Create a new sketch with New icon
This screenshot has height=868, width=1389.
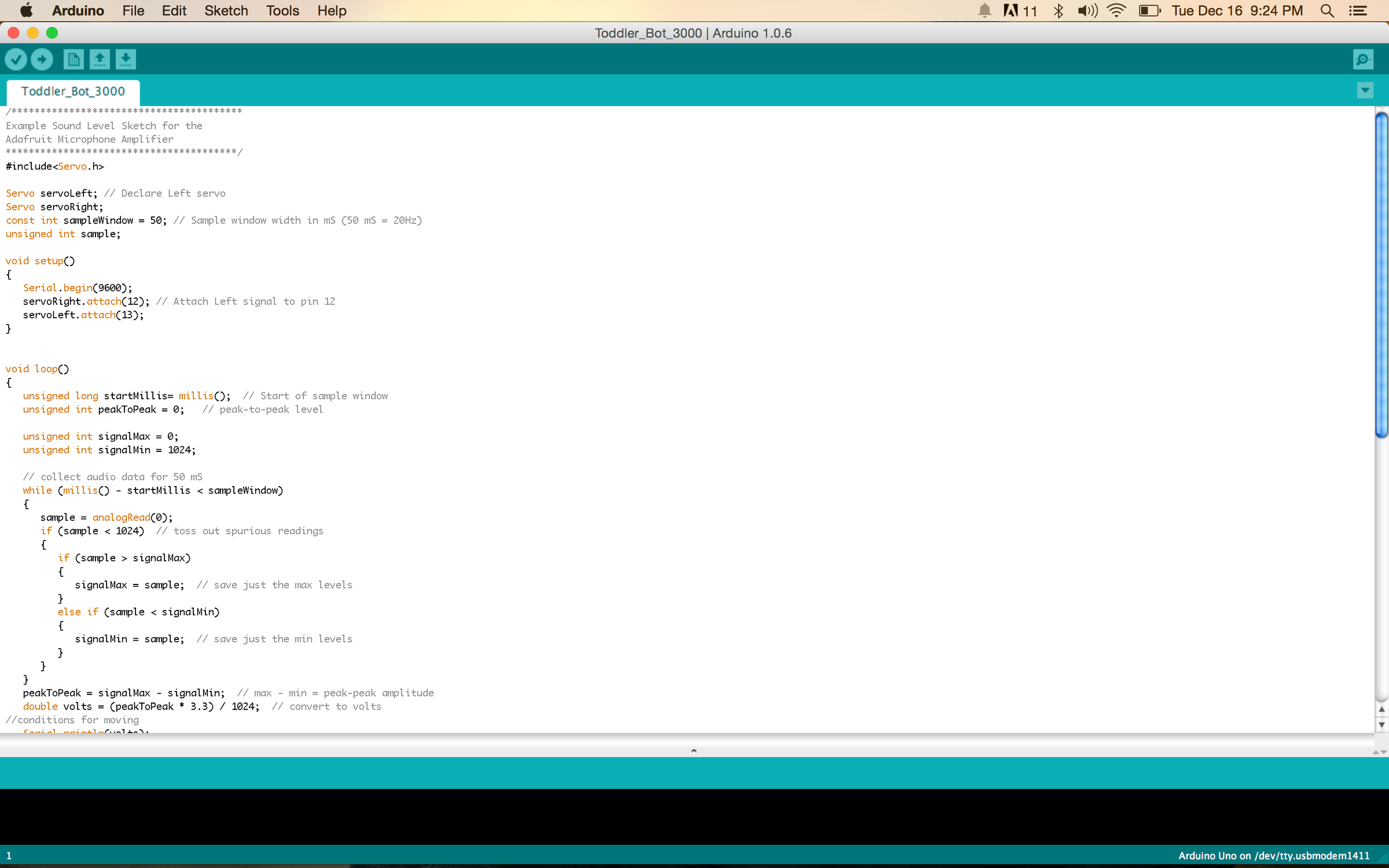coord(74,59)
